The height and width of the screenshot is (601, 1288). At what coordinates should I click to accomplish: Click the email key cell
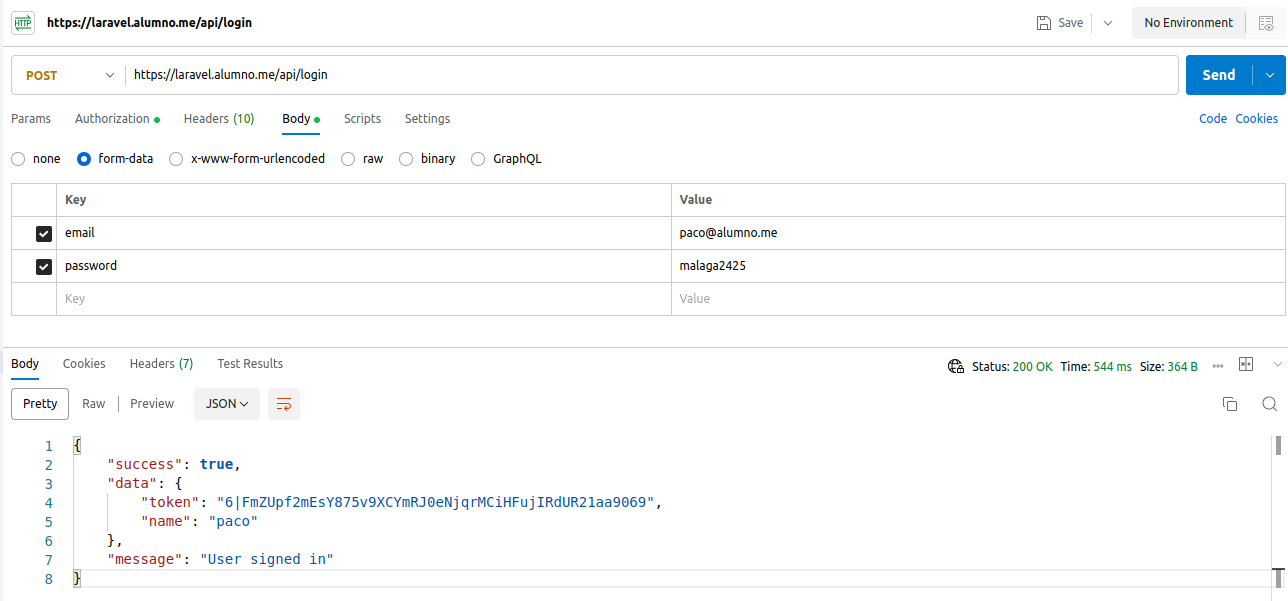click(x=364, y=233)
